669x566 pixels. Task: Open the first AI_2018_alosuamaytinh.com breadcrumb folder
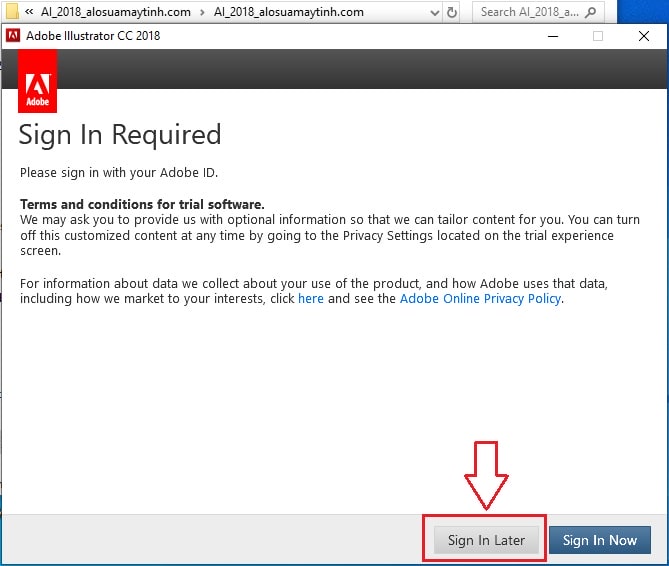click(x=116, y=12)
